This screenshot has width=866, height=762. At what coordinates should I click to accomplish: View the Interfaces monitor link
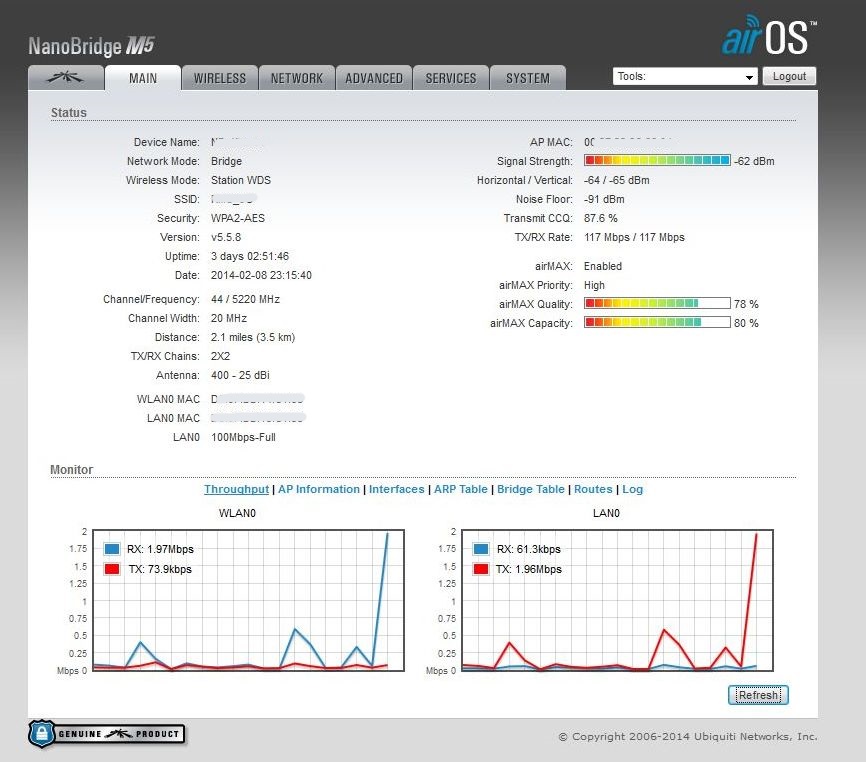[x=397, y=489]
